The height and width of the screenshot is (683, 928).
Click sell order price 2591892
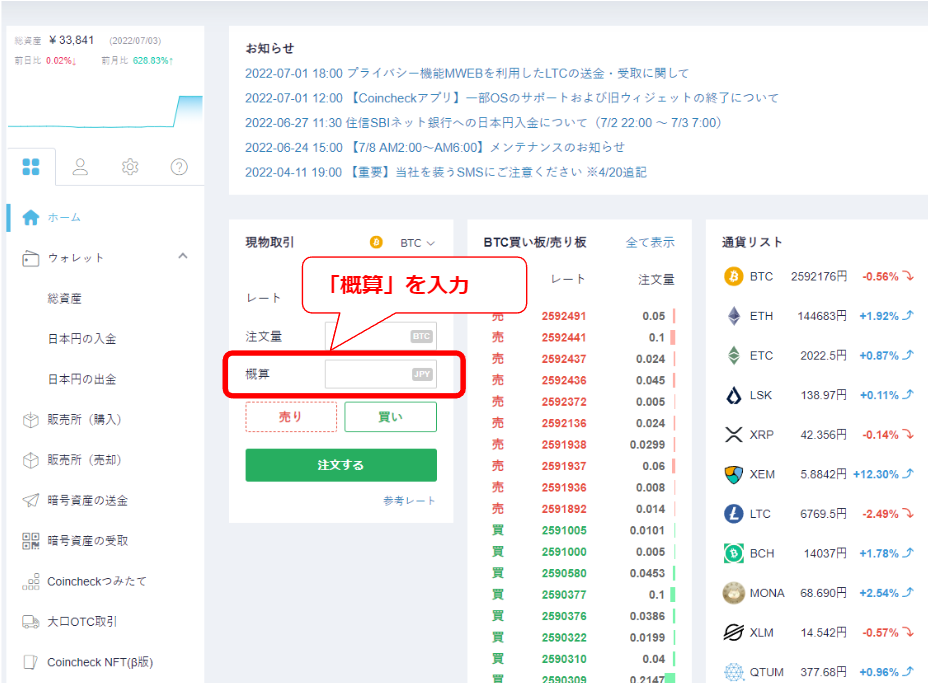click(x=564, y=509)
